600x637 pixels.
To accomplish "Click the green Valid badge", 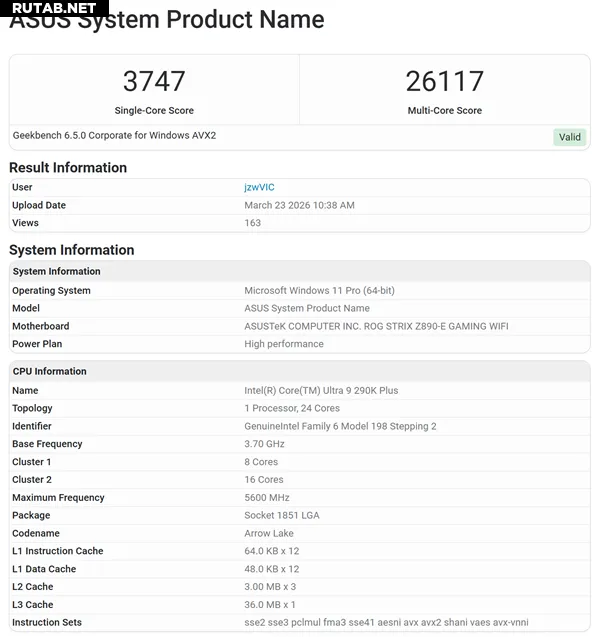I will [x=569, y=137].
